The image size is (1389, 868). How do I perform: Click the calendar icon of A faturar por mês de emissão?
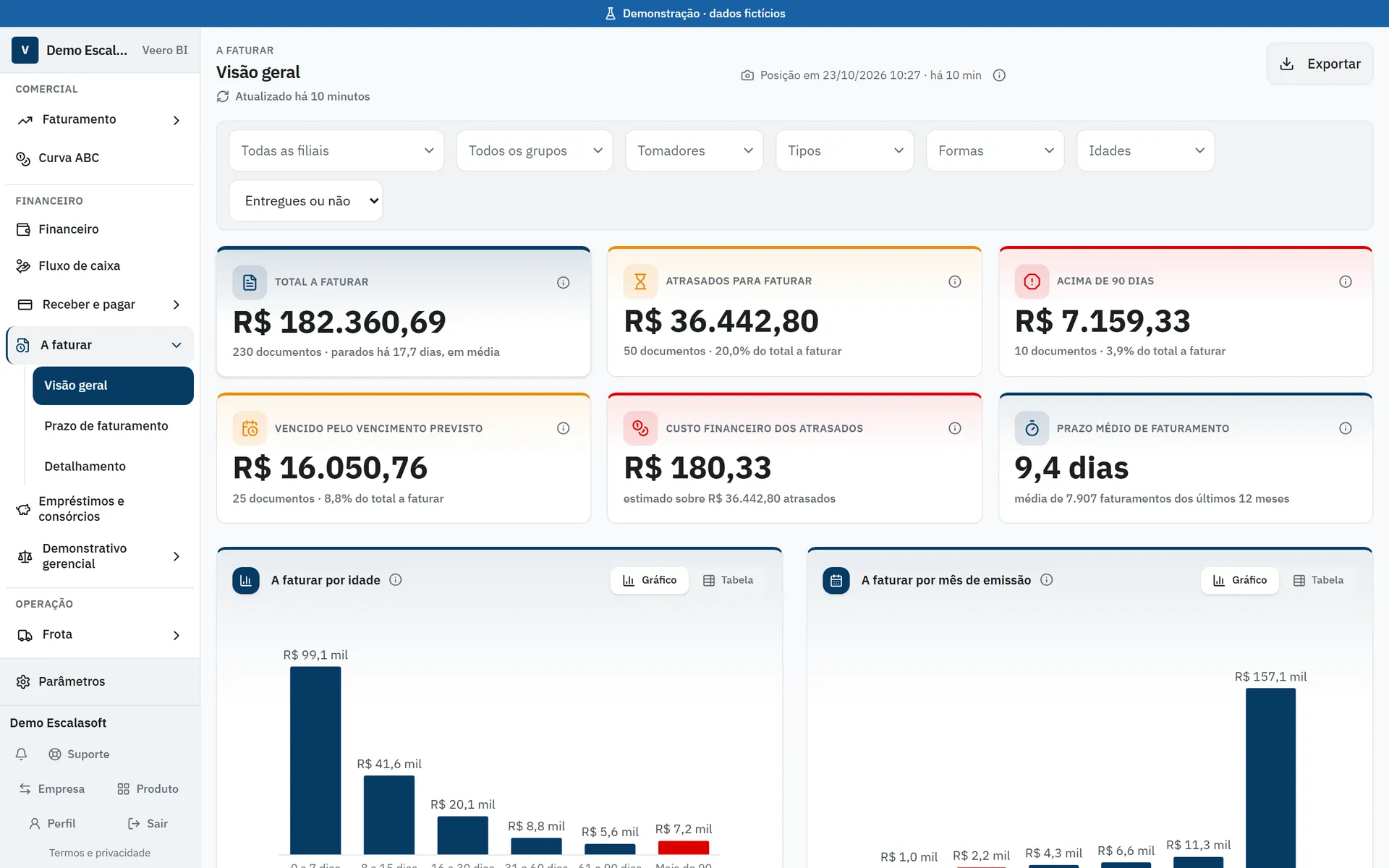pos(836,580)
